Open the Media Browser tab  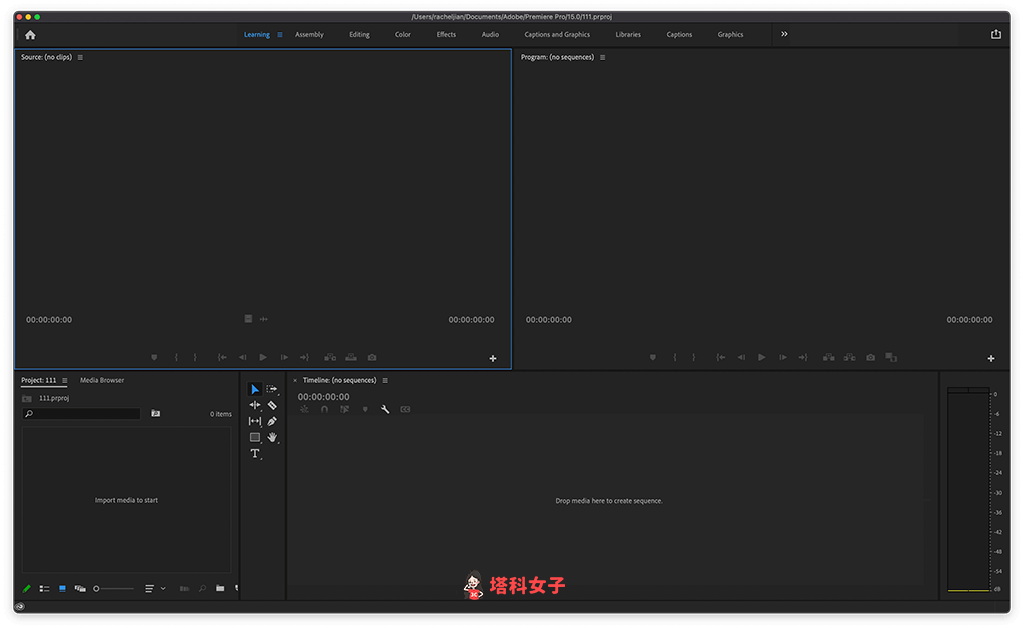click(x=100, y=380)
